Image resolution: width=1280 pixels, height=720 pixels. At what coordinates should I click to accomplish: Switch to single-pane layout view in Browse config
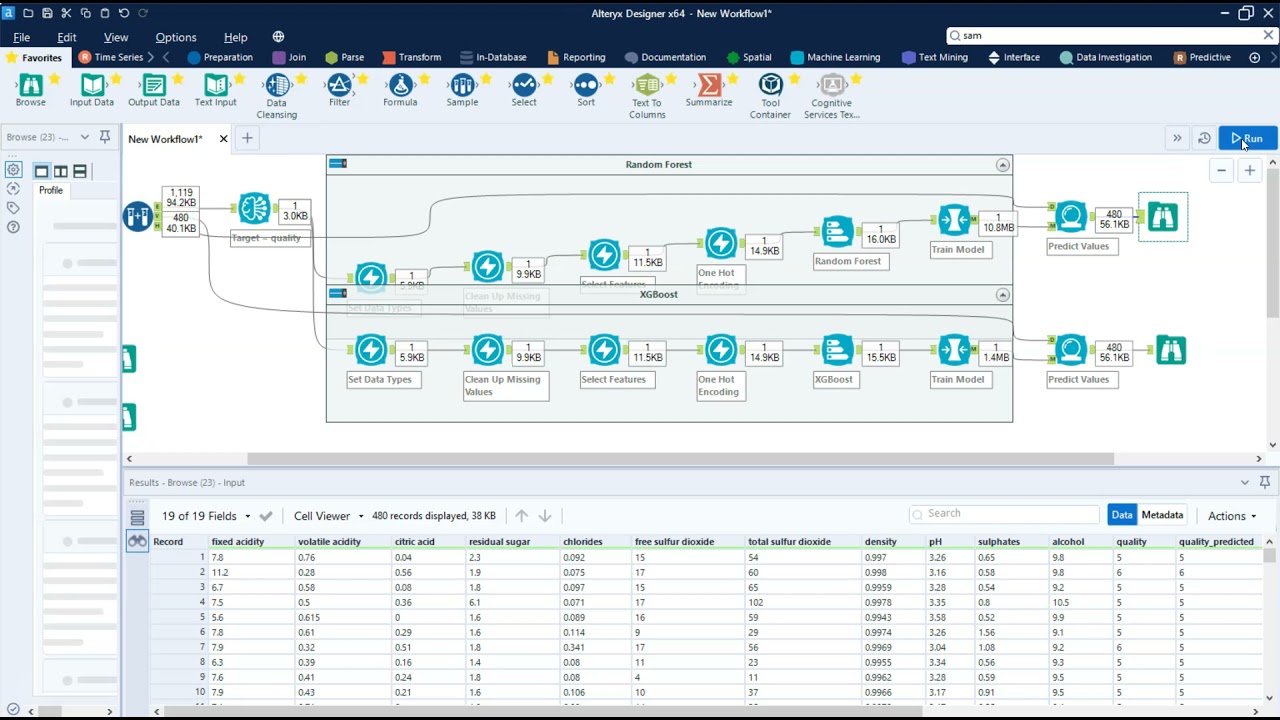pos(41,171)
